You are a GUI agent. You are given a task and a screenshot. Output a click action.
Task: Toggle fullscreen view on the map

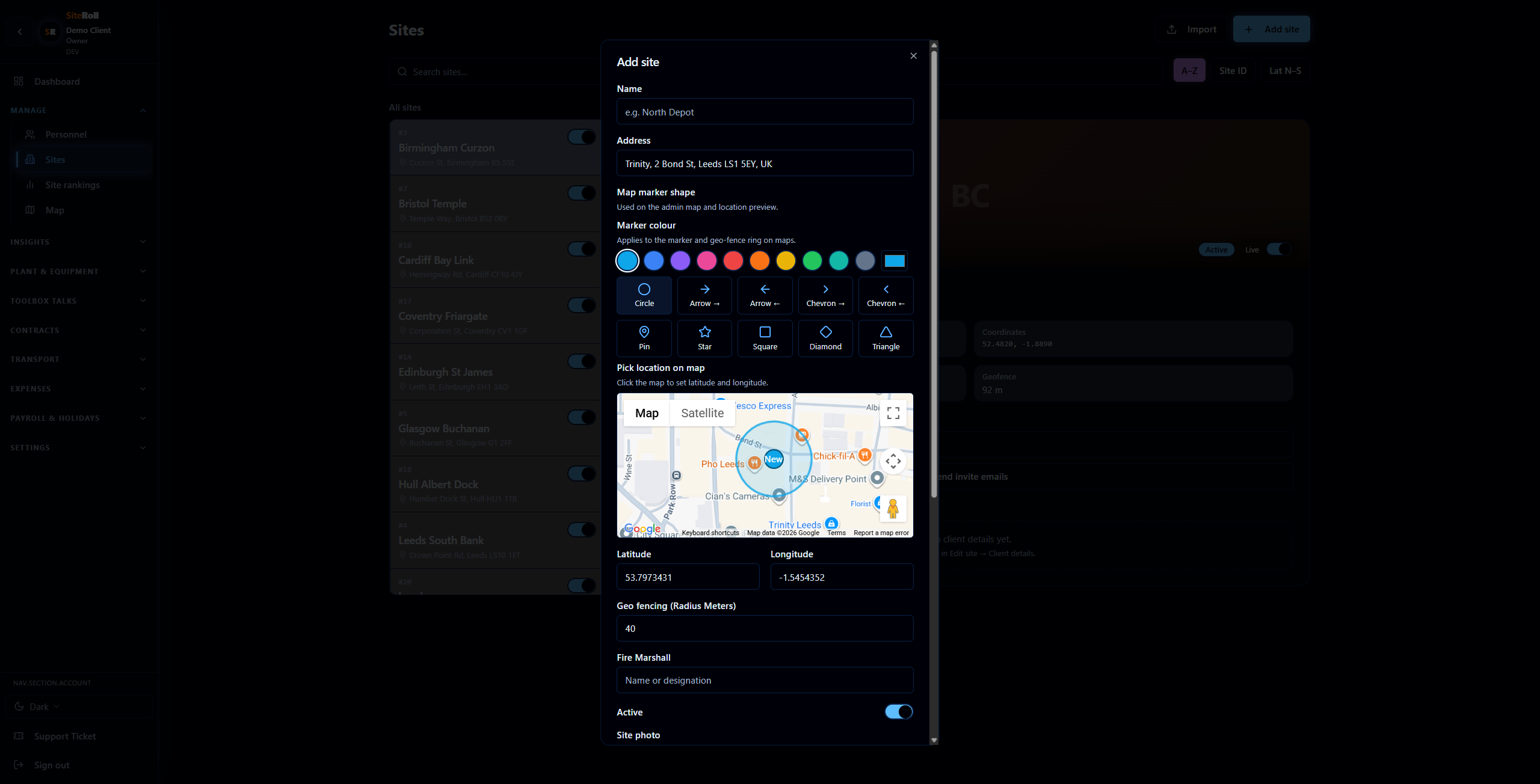(x=893, y=413)
